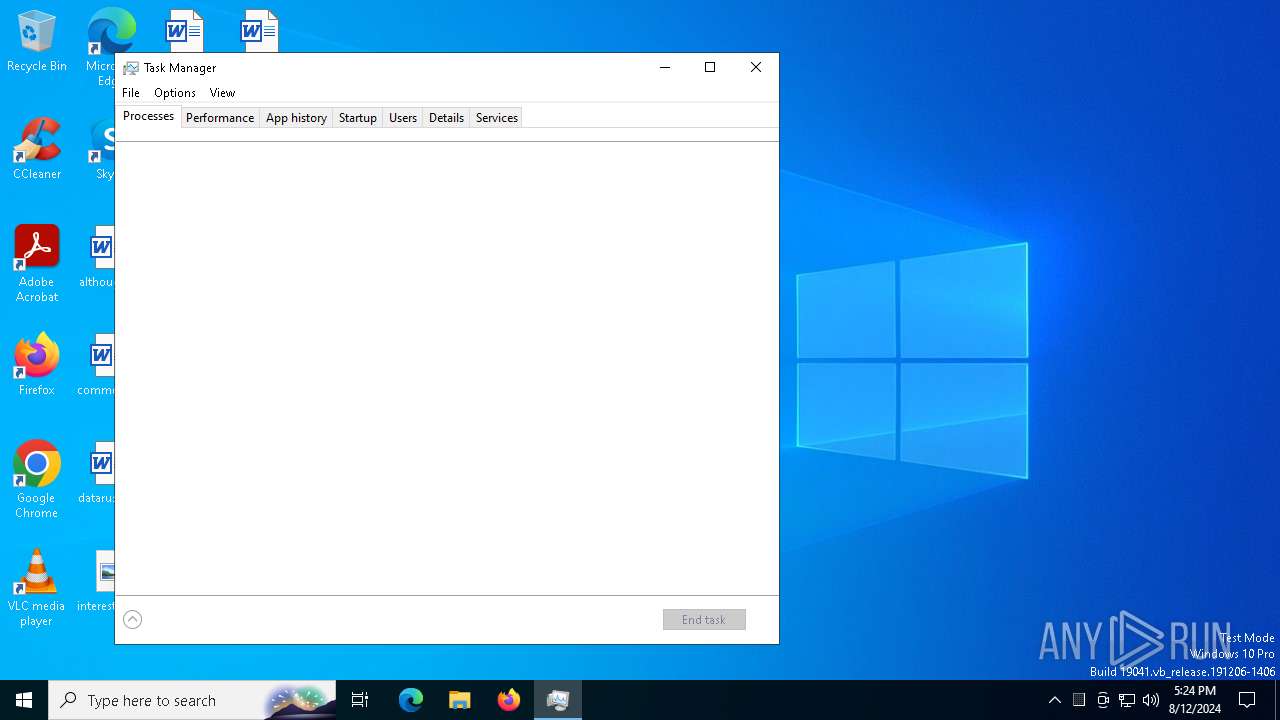
Task: Open the File menu in Task Manager
Action: (x=131, y=93)
